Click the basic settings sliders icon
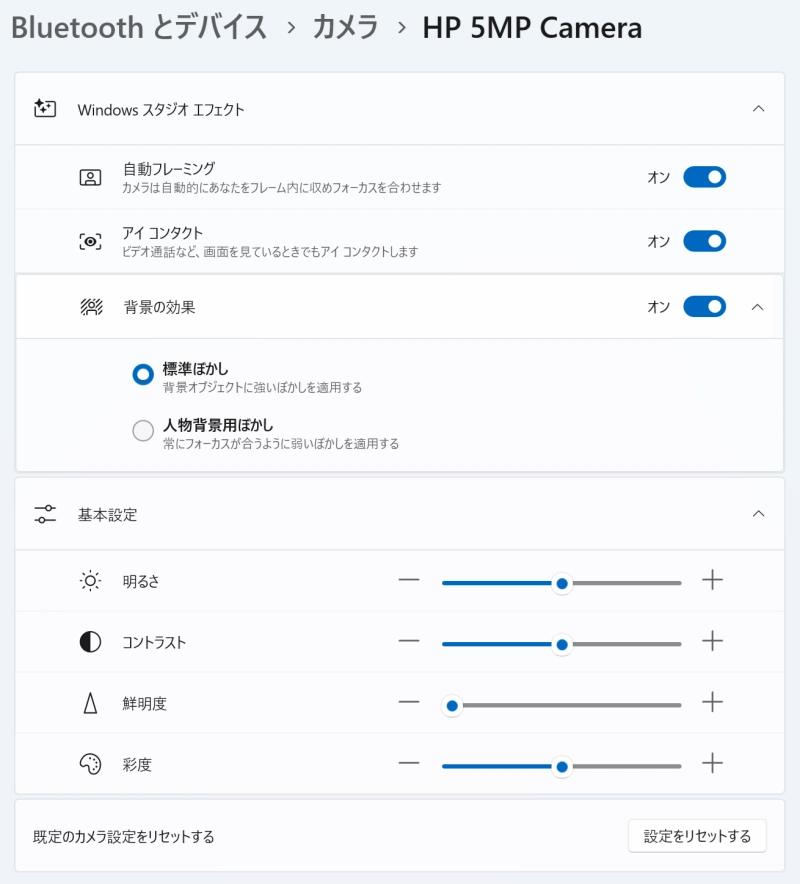Image resolution: width=800 pixels, height=884 pixels. [45, 514]
